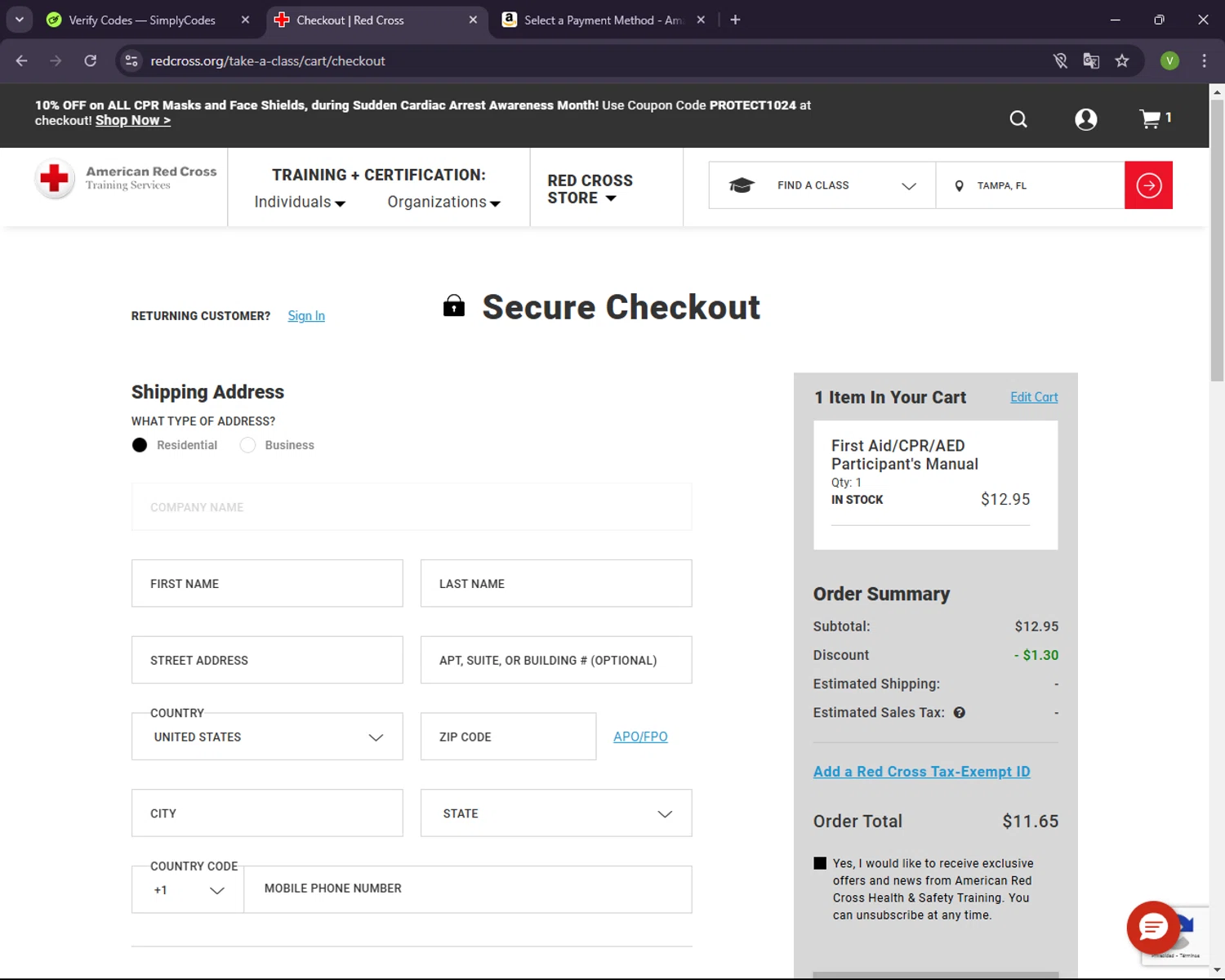Open the +1 country code dropdown
The width and height of the screenshot is (1225, 980).
tap(188, 890)
